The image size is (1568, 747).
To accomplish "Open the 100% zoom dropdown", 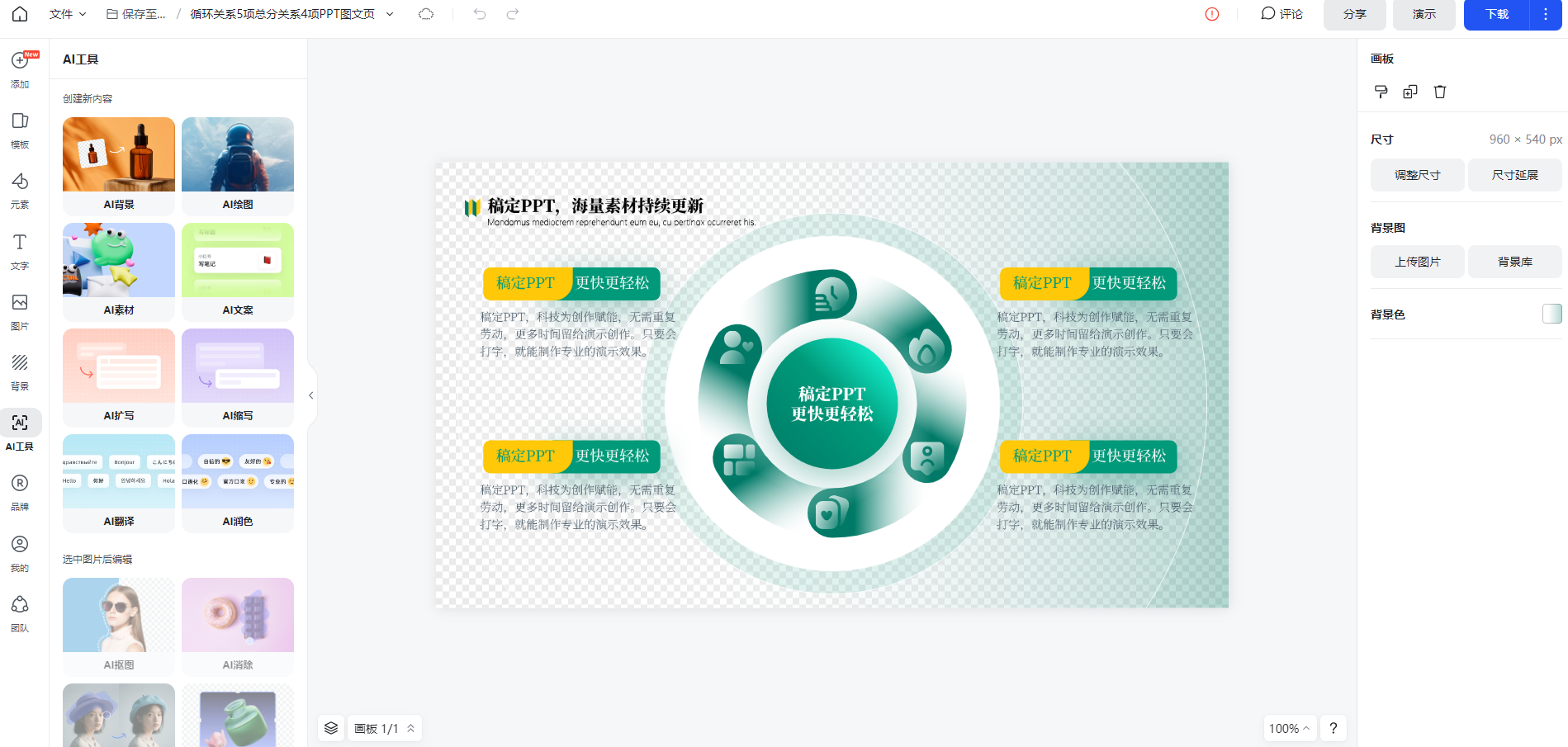I will coord(1289,728).
